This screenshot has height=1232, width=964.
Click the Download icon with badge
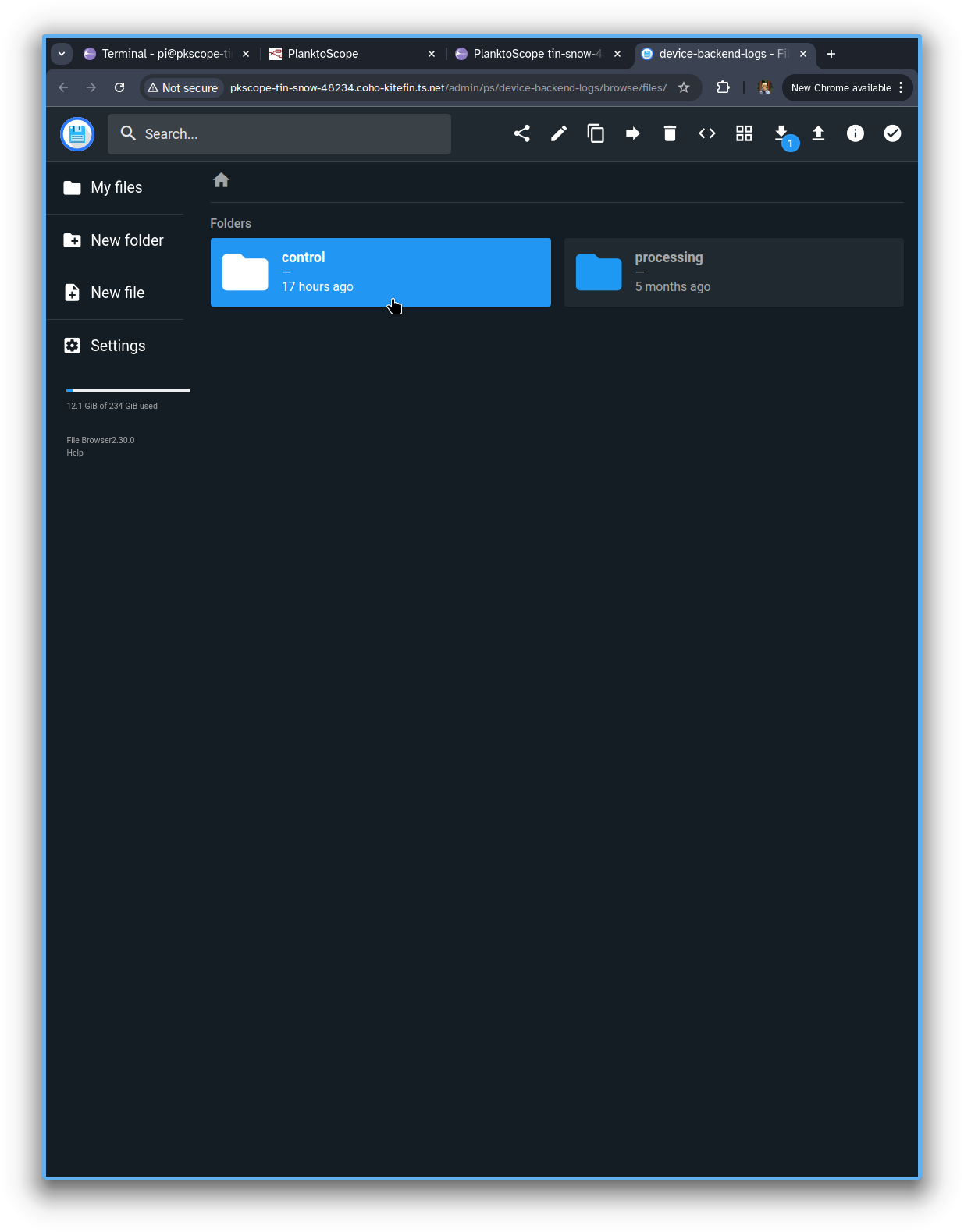click(781, 133)
